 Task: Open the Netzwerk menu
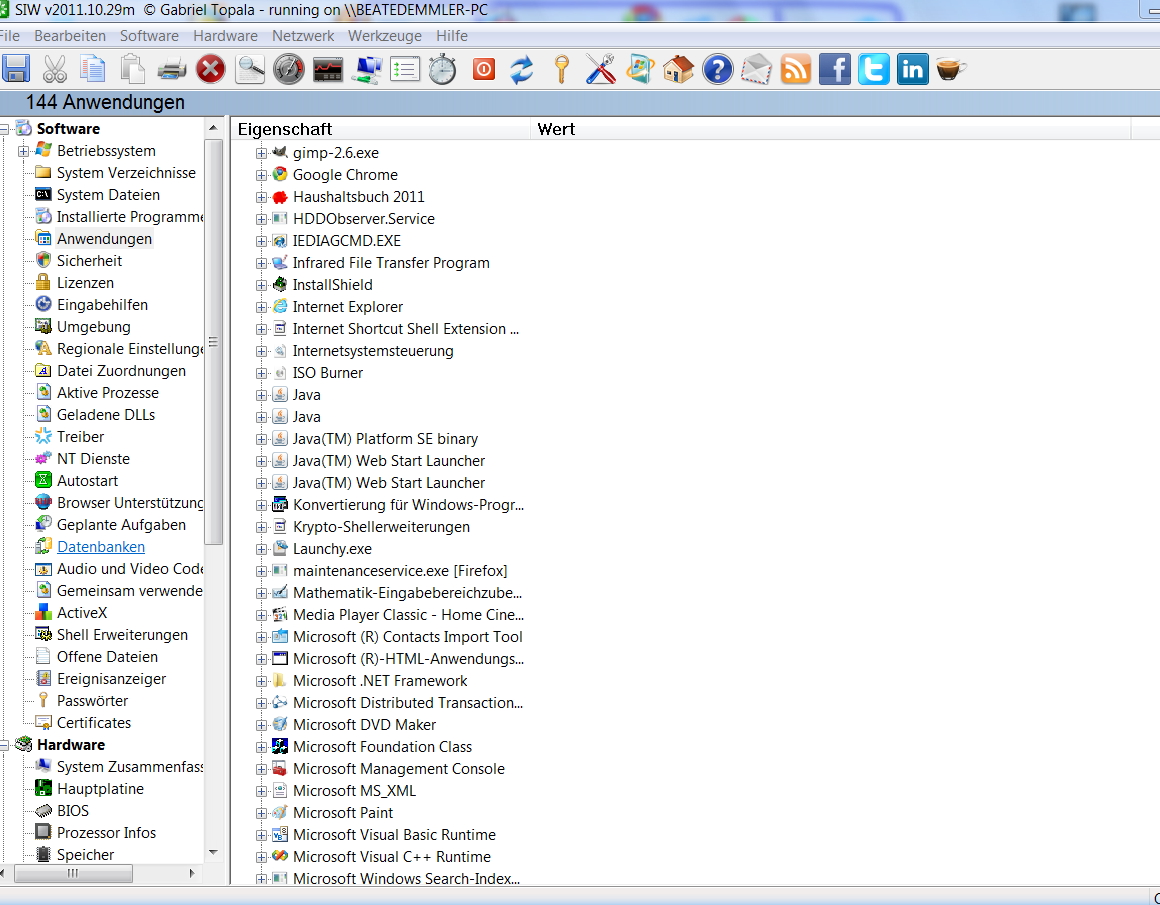[303, 36]
